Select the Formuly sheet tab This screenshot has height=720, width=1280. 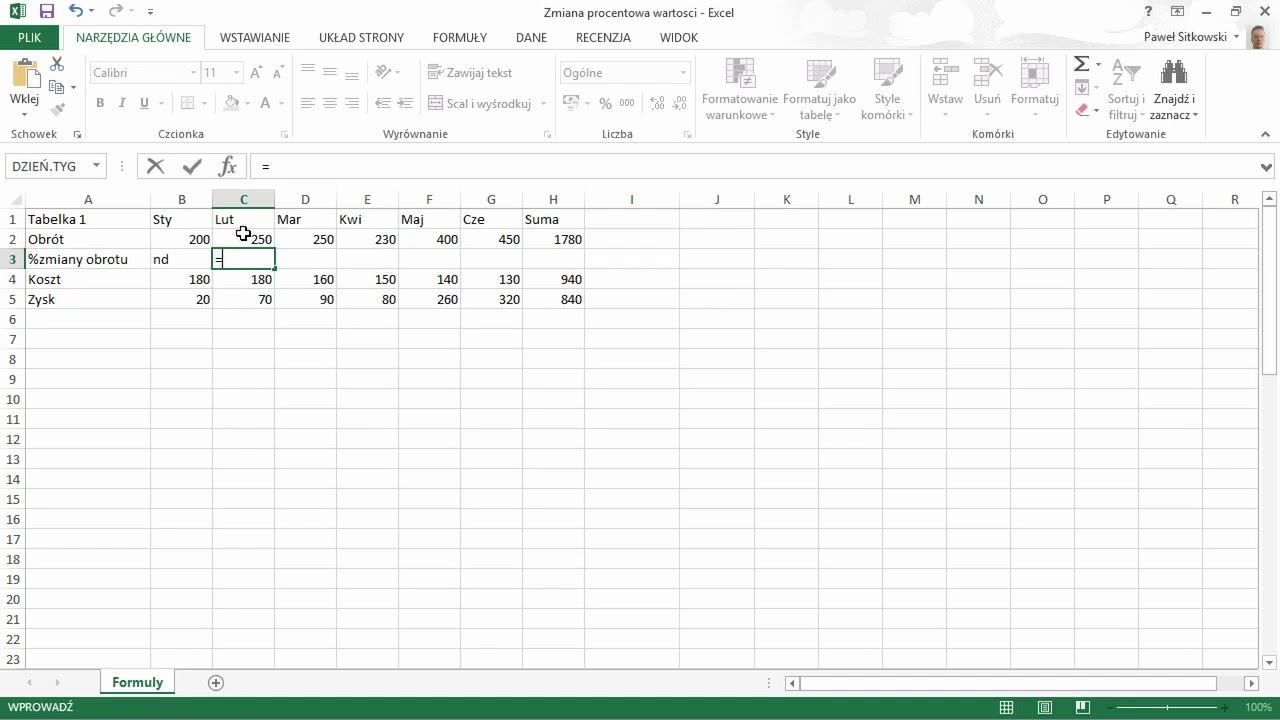click(x=137, y=683)
